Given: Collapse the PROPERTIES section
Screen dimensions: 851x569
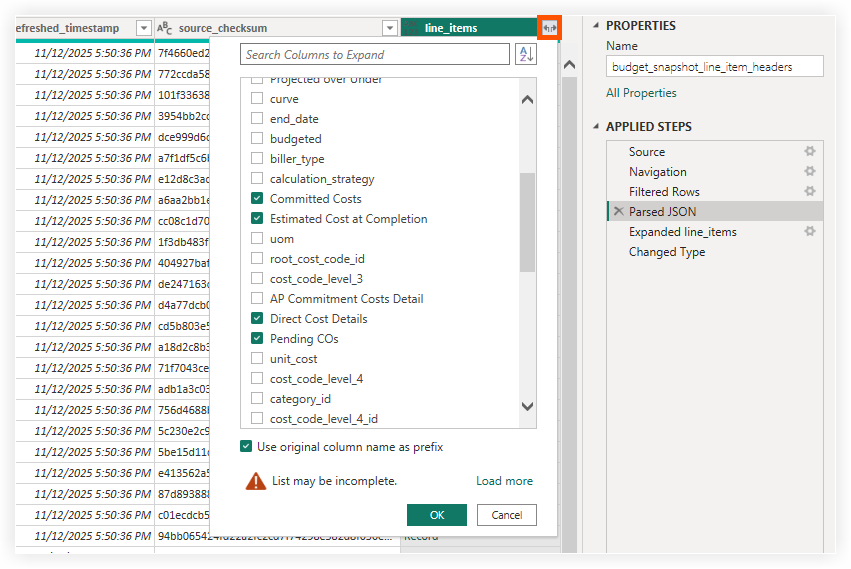Looking at the screenshot, I should 596,25.
